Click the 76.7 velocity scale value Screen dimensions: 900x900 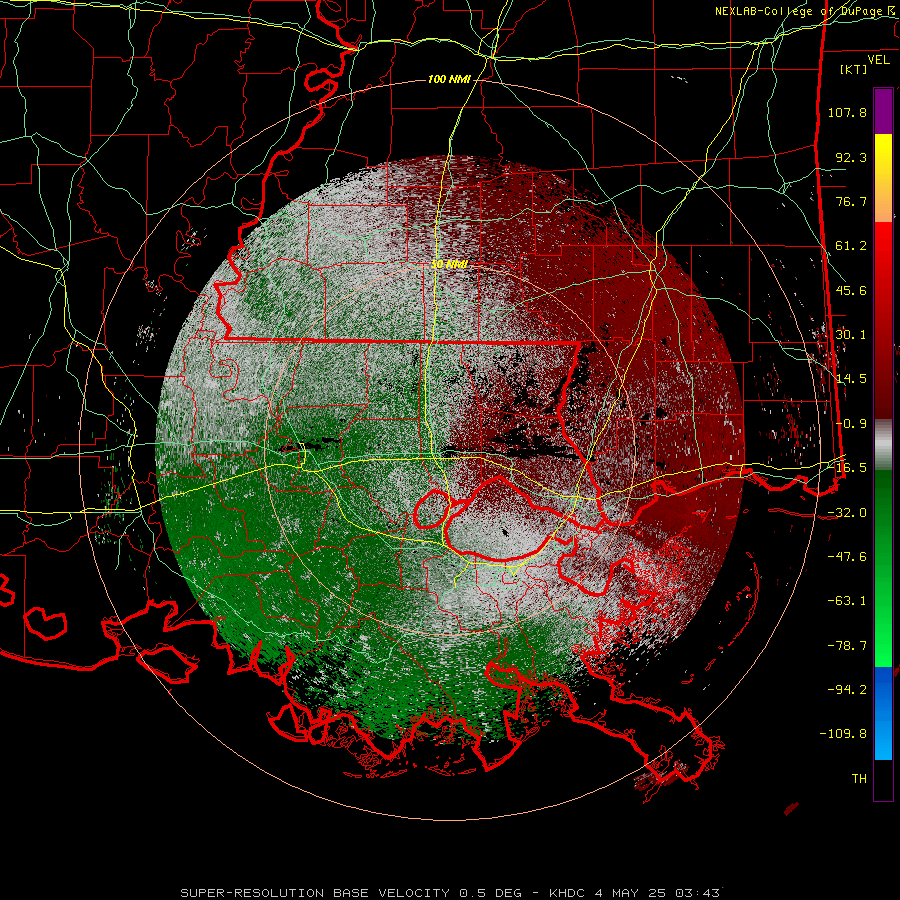click(851, 201)
